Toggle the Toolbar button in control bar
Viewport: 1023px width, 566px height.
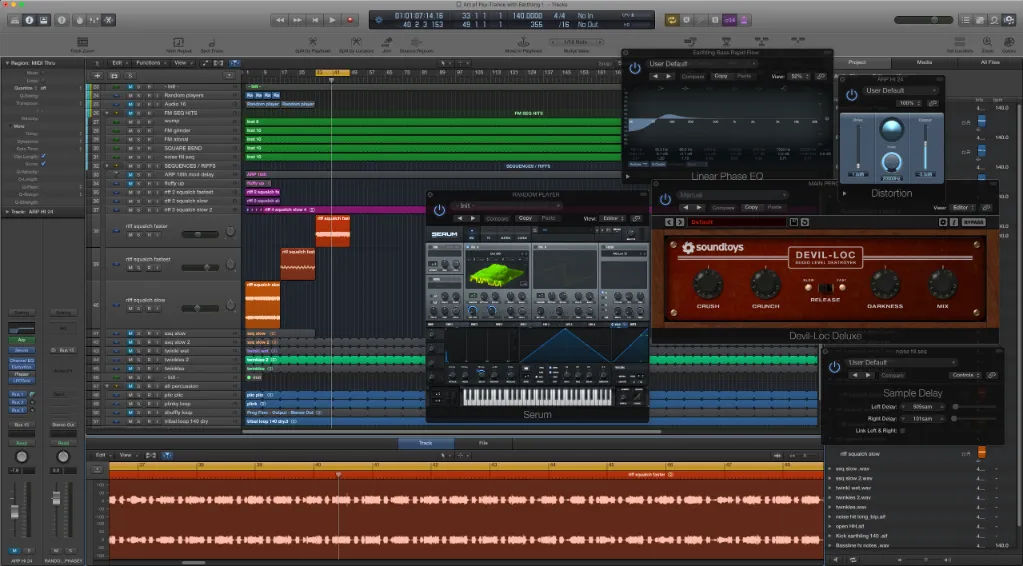click(44, 20)
